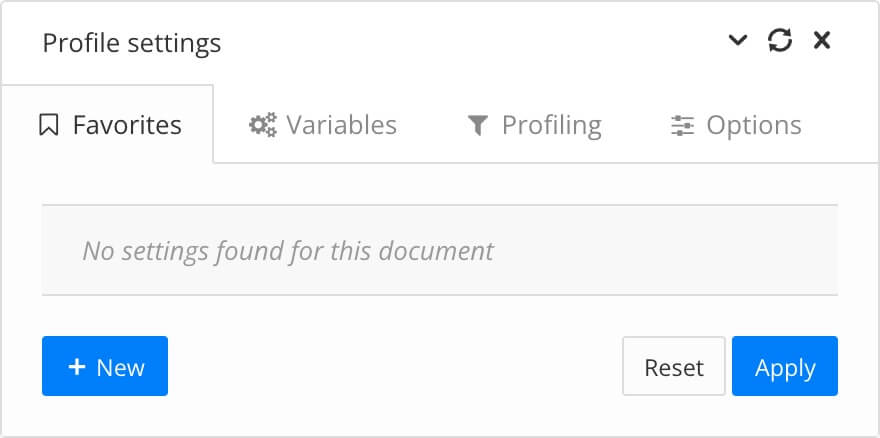The width and height of the screenshot is (880, 438).
Task: Click the refresh icon in the header
Action: (780, 41)
